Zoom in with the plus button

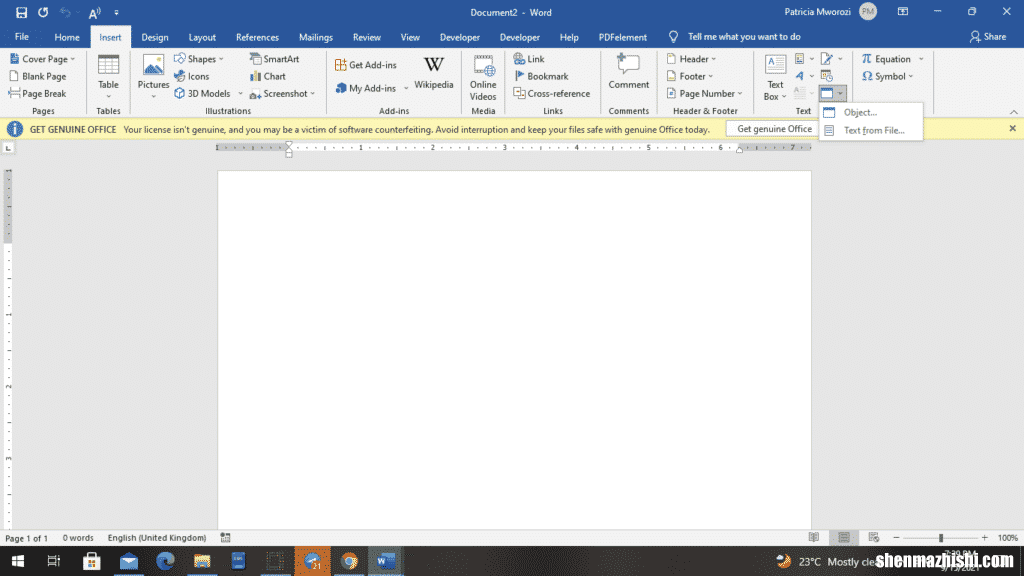pos(984,537)
